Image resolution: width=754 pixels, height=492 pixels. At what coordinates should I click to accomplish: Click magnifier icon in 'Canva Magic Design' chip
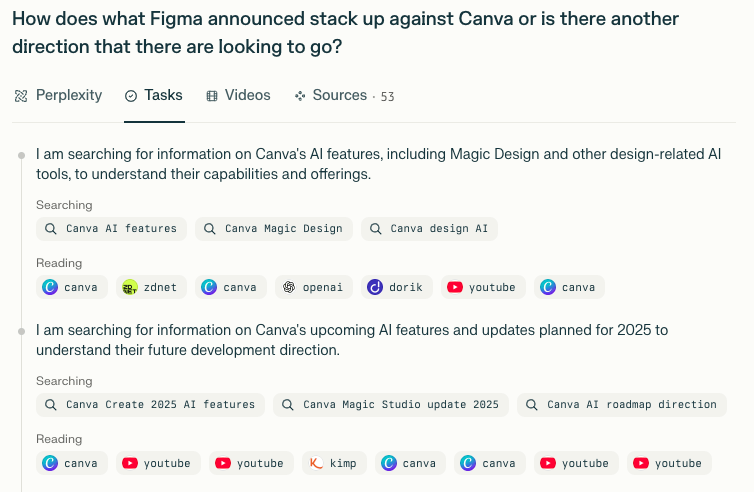209,228
